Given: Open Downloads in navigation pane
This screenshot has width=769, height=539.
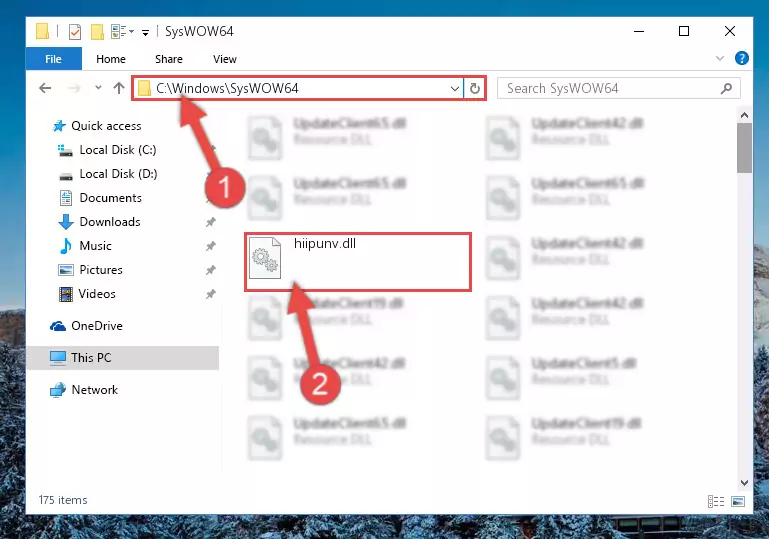Looking at the screenshot, I should point(110,222).
